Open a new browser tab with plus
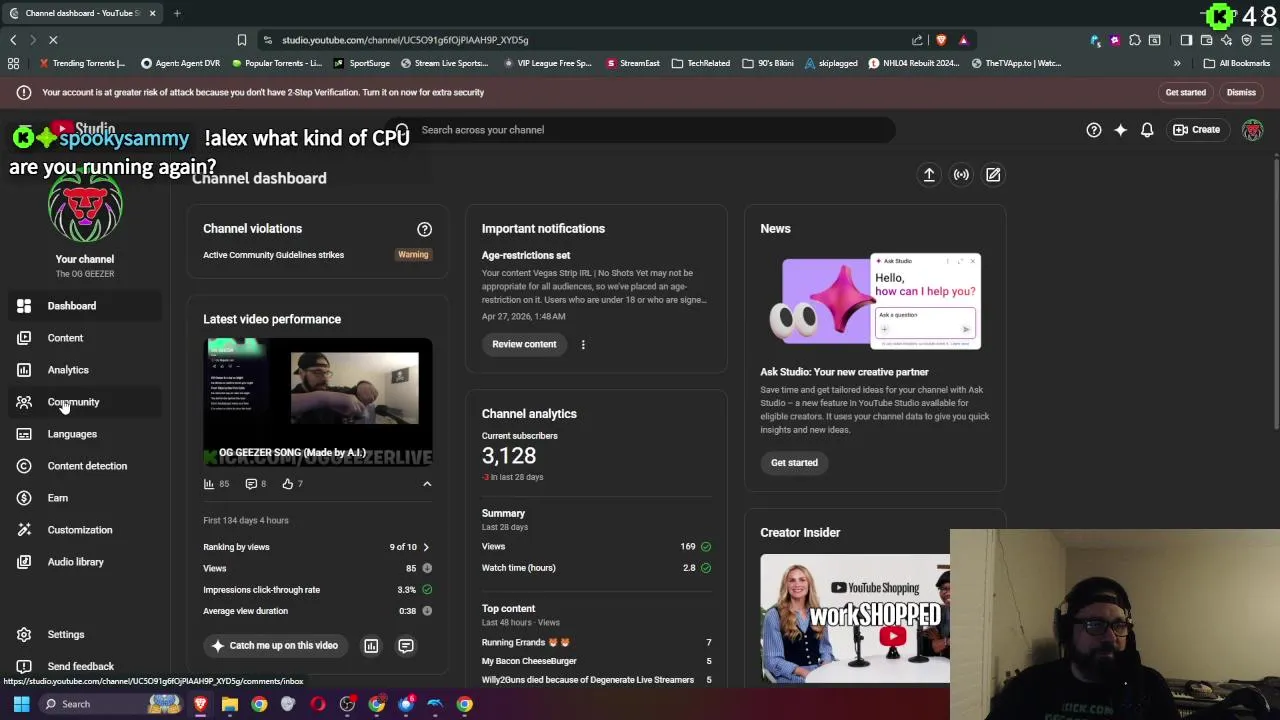 click(x=177, y=13)
